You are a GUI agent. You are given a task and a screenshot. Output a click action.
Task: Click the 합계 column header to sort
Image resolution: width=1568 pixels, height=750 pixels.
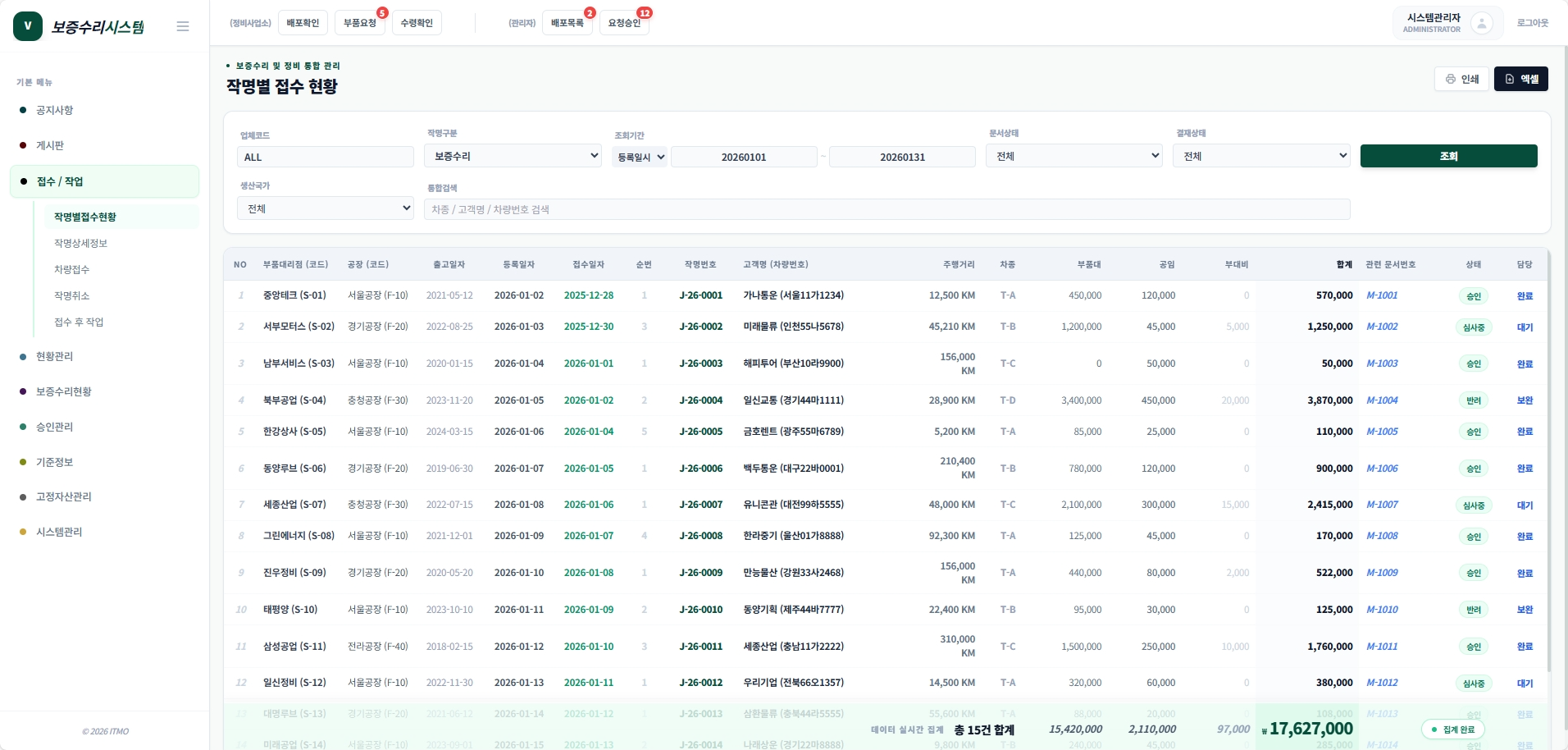coord(1344,264)
